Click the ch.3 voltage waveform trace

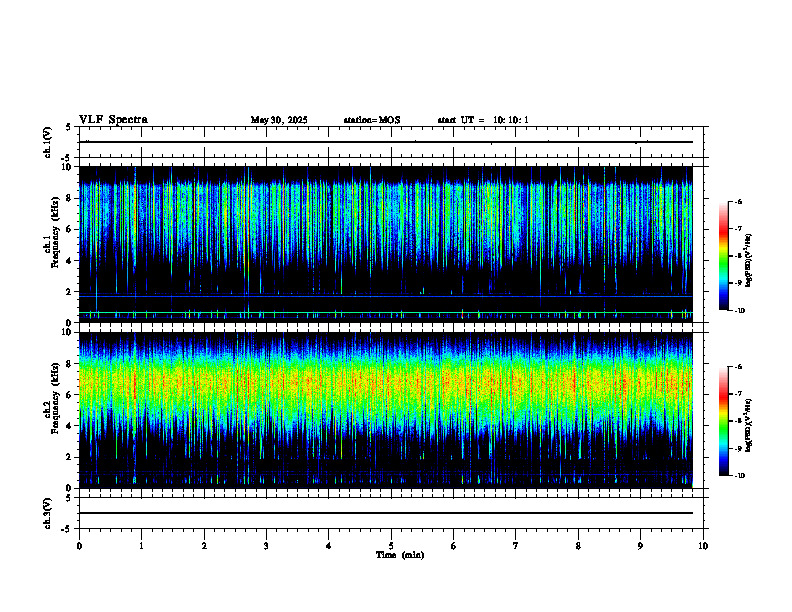tap(385, 513)
